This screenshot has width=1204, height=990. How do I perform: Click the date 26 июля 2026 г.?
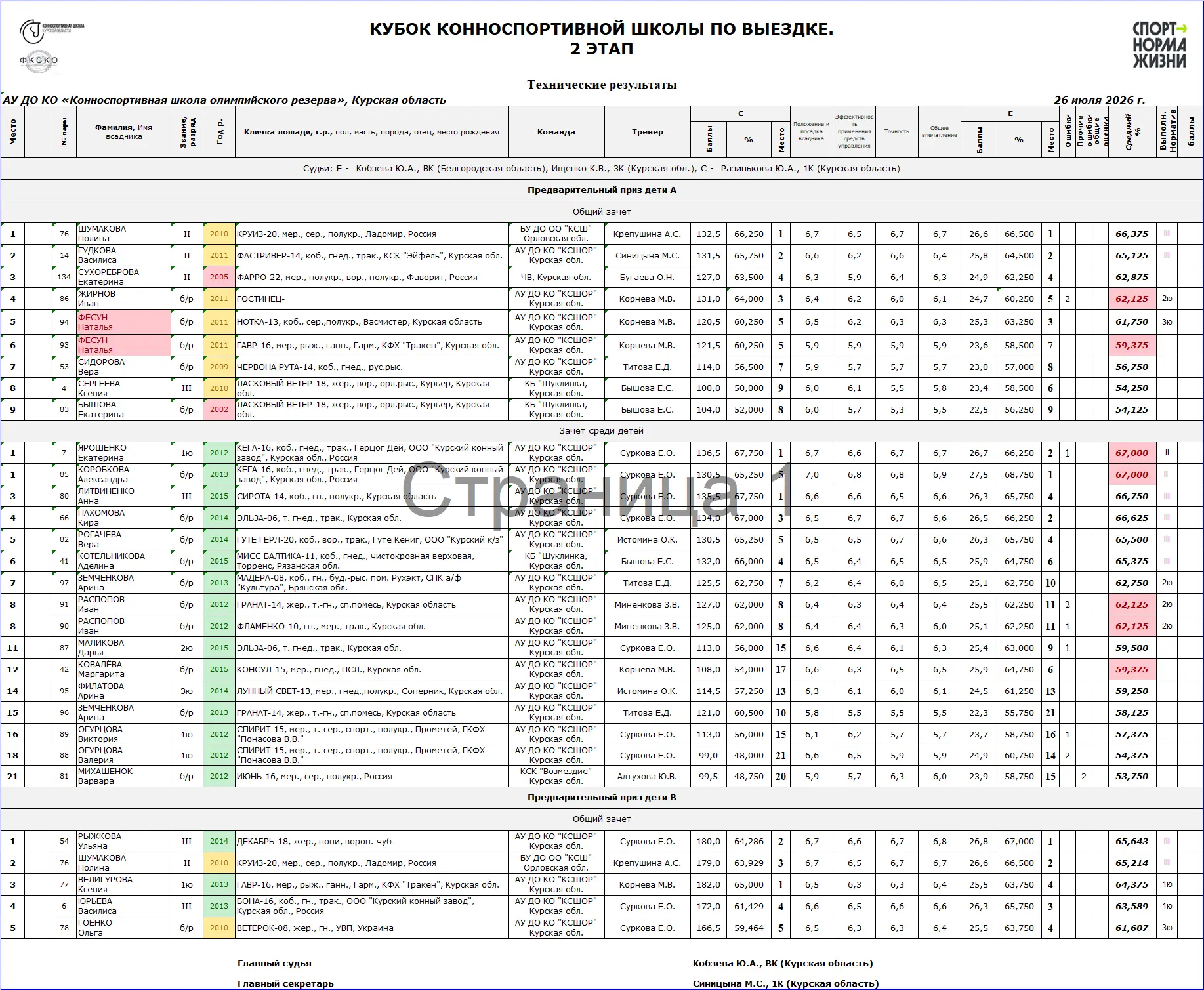click(1099, 100)
